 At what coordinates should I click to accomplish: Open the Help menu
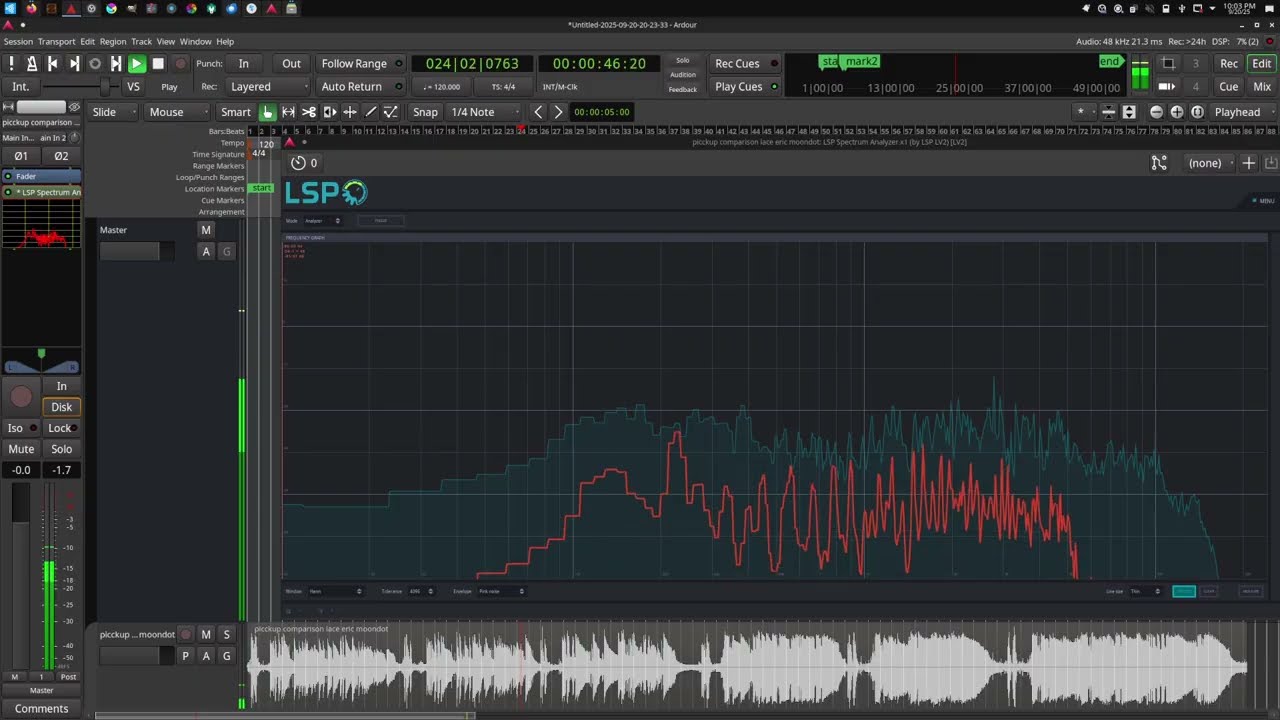coord(225,42)
